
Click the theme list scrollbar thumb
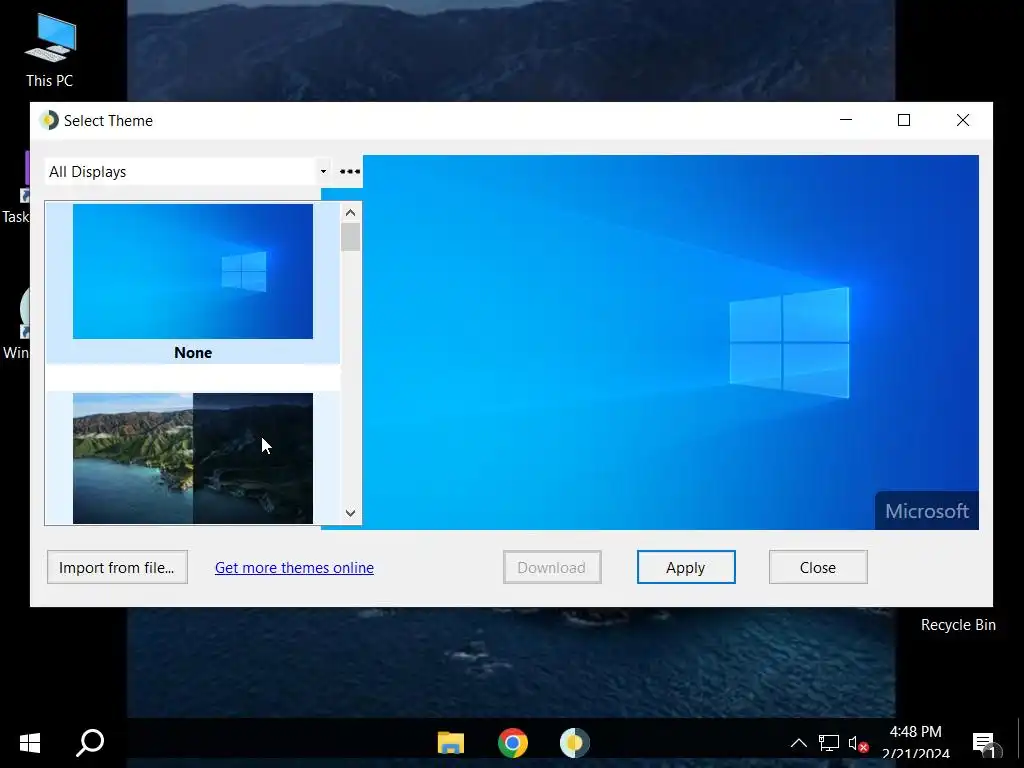(350, 237)
